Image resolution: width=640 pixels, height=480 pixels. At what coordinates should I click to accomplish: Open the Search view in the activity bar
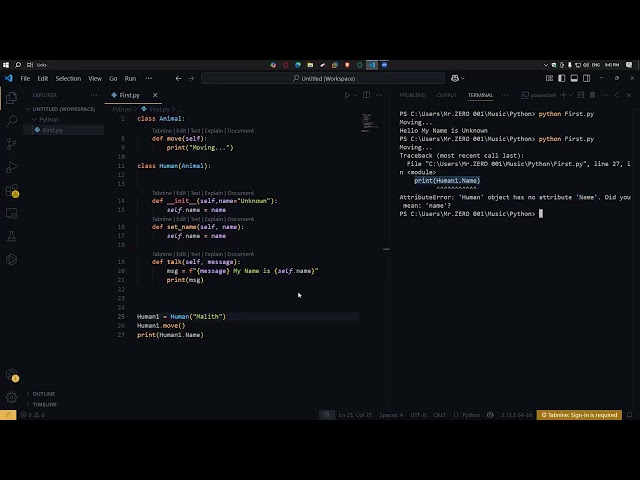pyautogui.click(x=11, y=121)
